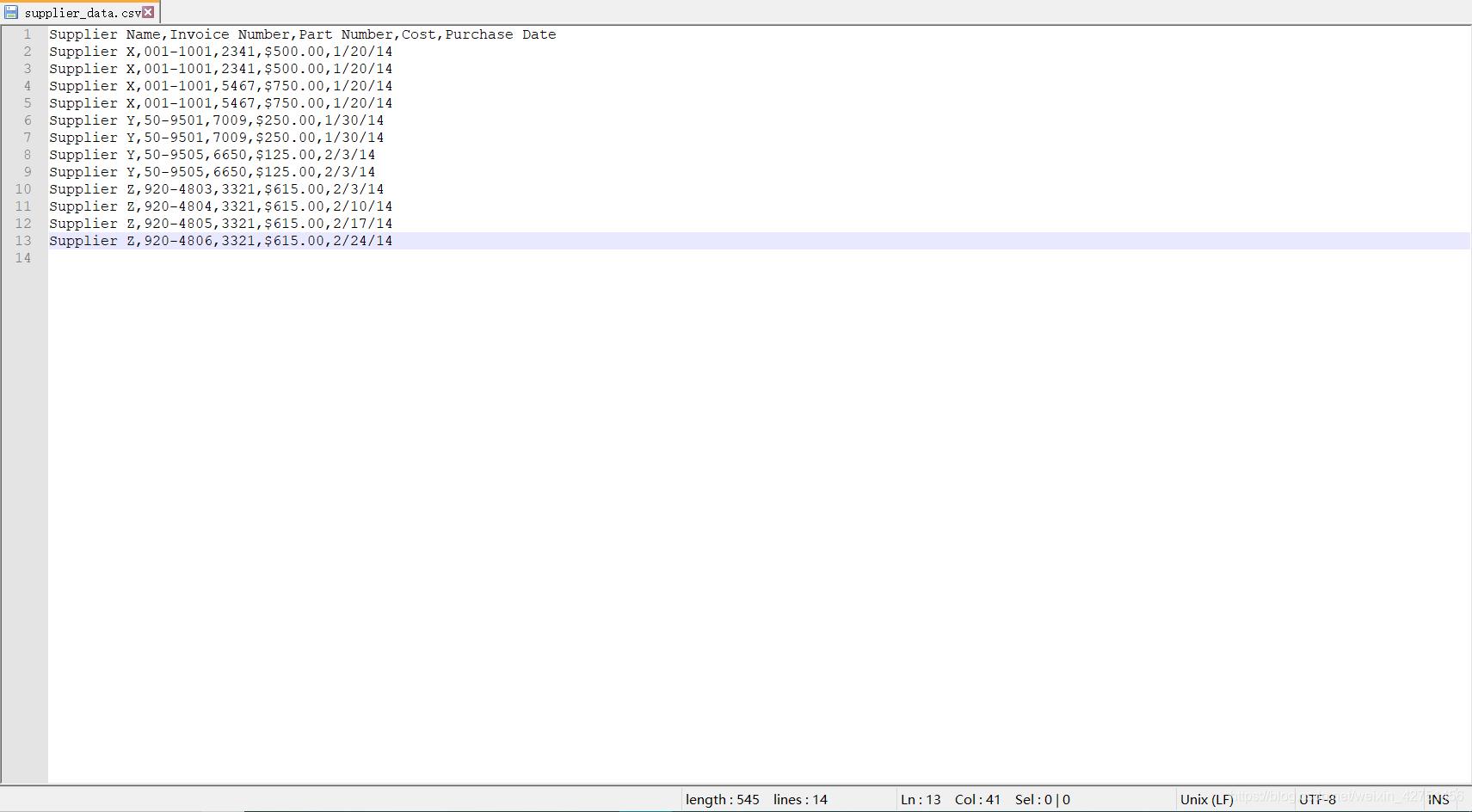The image size is (1472, 812).
Task: Click line number 5 in the margin
Action: tap(27, 103)
